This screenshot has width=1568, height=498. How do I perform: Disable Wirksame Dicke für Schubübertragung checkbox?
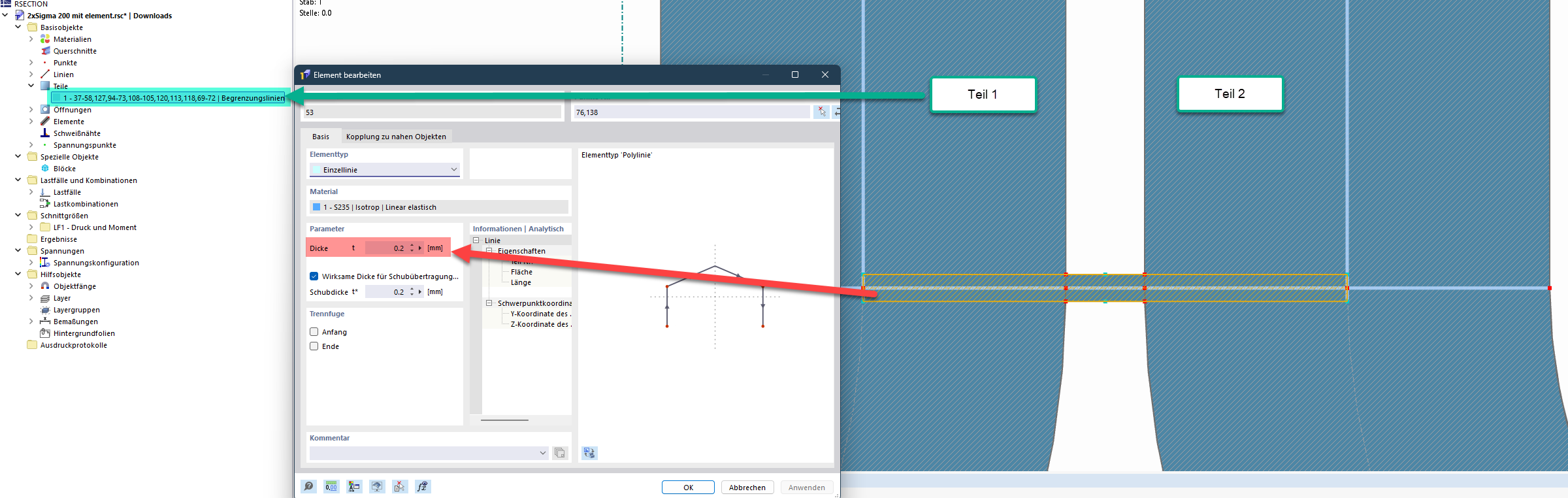pos(314,276)
